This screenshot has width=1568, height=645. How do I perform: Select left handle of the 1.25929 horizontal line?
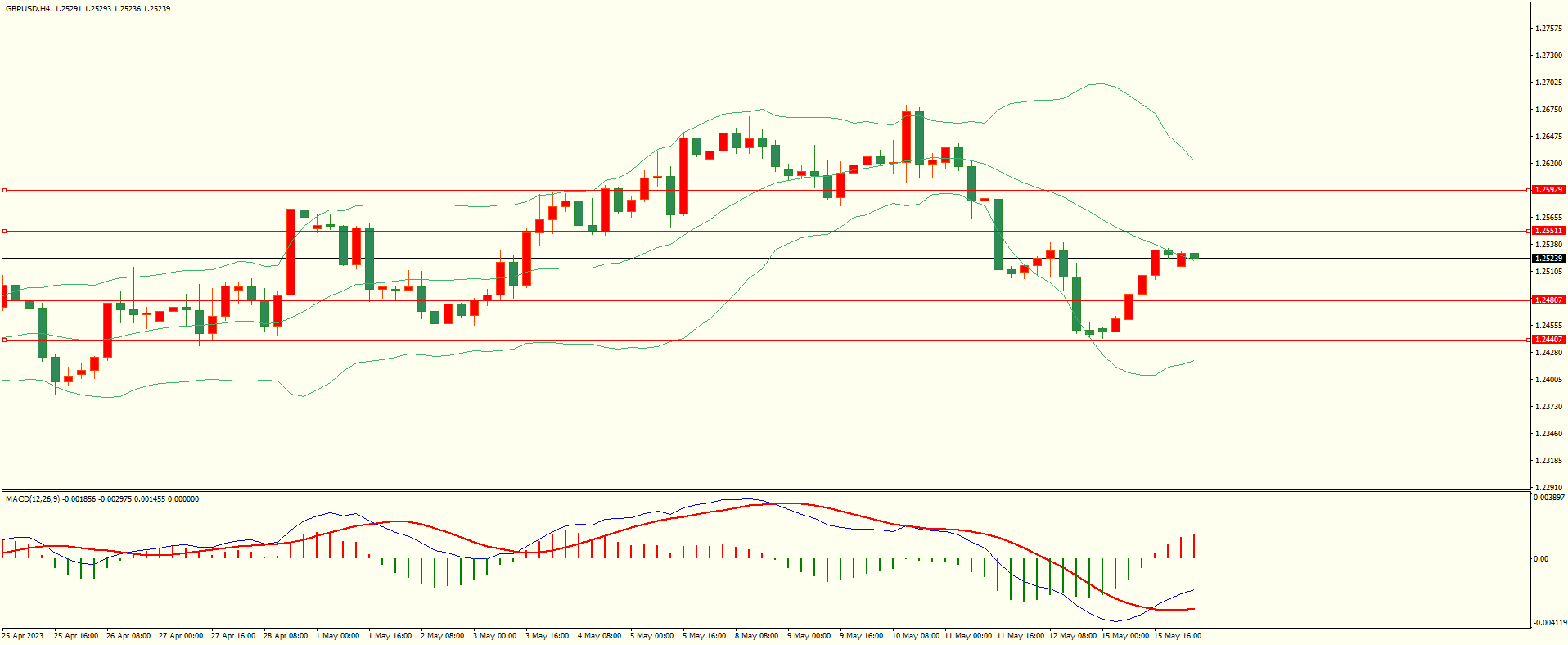click(4, 190)
